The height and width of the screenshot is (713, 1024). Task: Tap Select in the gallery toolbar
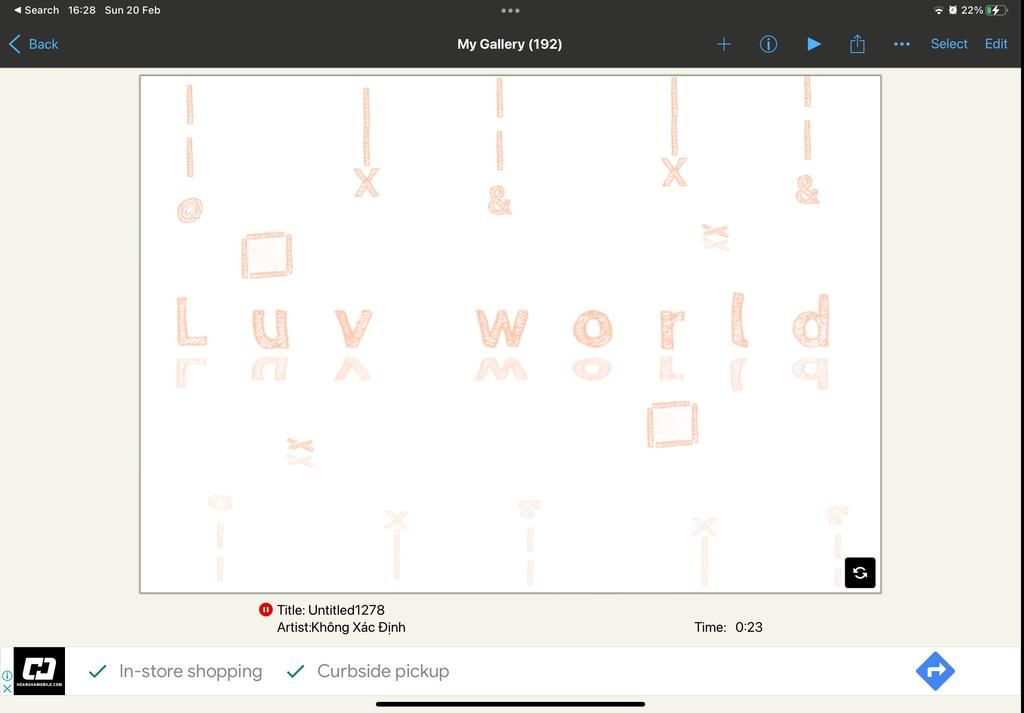point(949,44)
